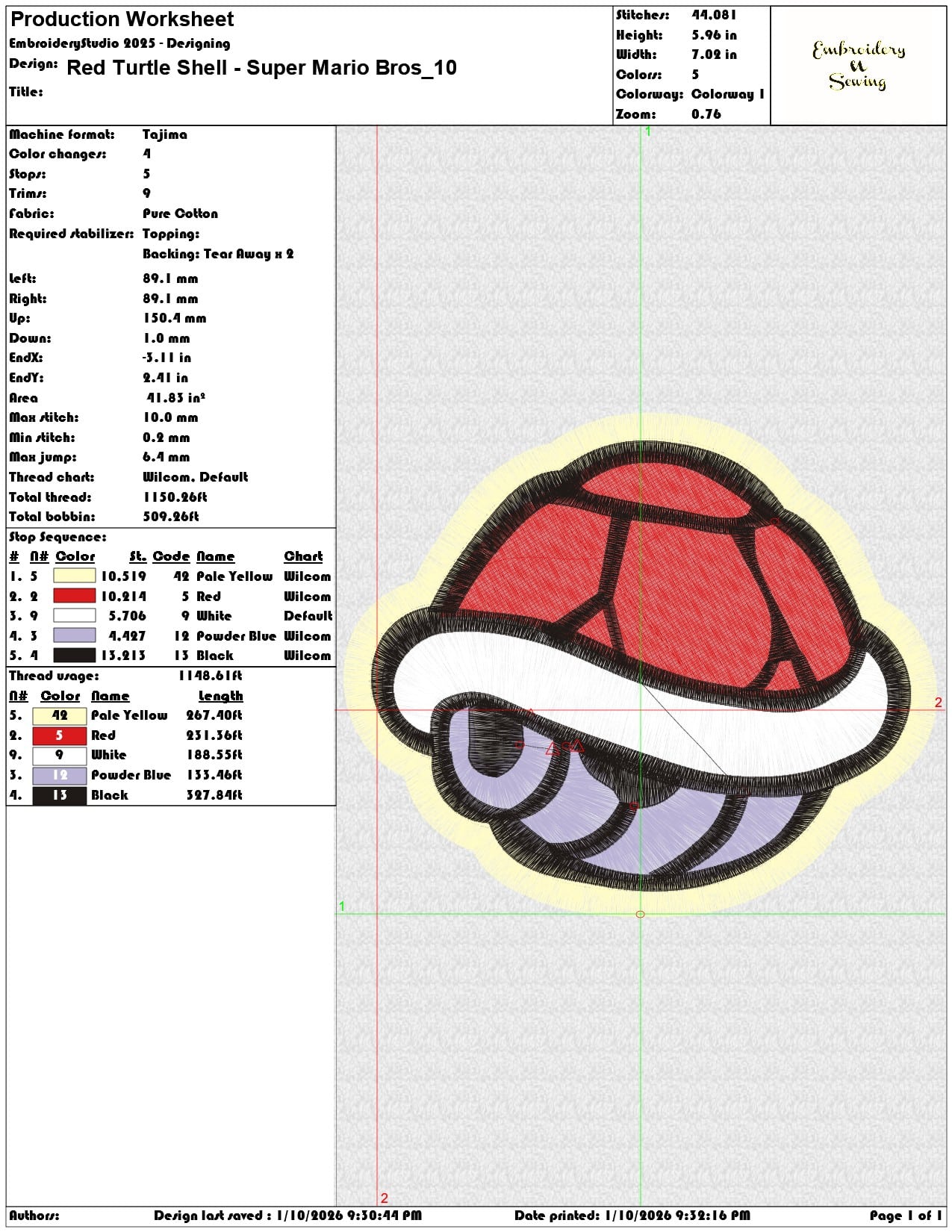Click the Red swatch in Stop Sequence
The image size is (952, 1232).
point(75,596)
